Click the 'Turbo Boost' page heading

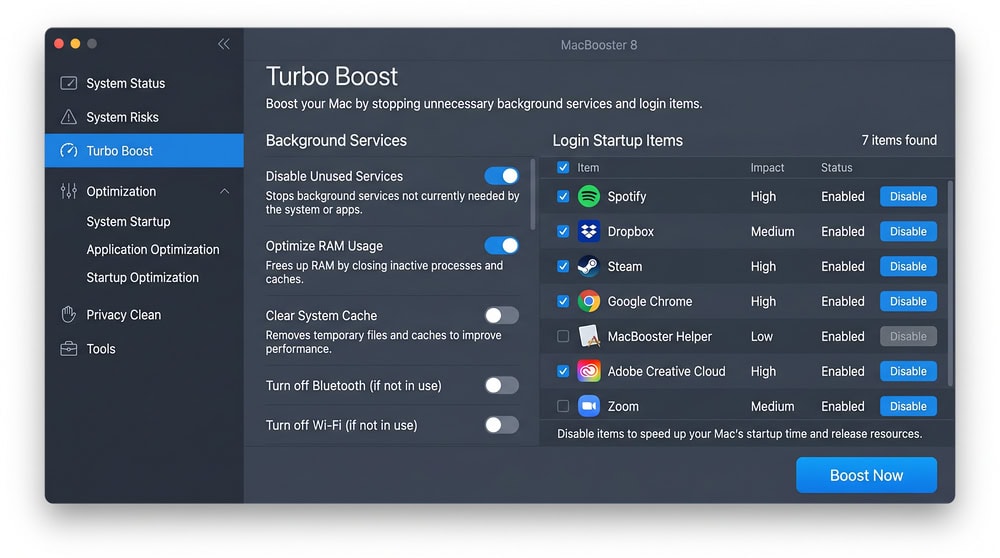(332, 77)
